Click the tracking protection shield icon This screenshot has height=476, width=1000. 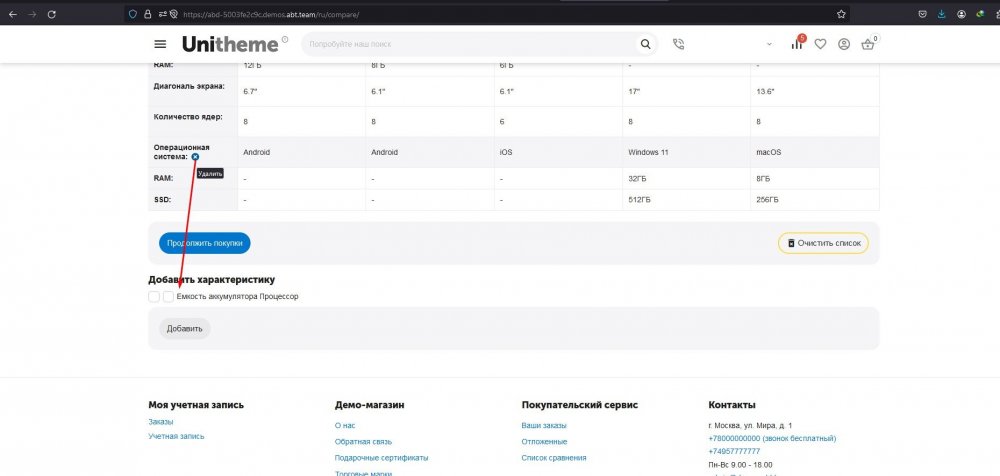tap(133, 14)
